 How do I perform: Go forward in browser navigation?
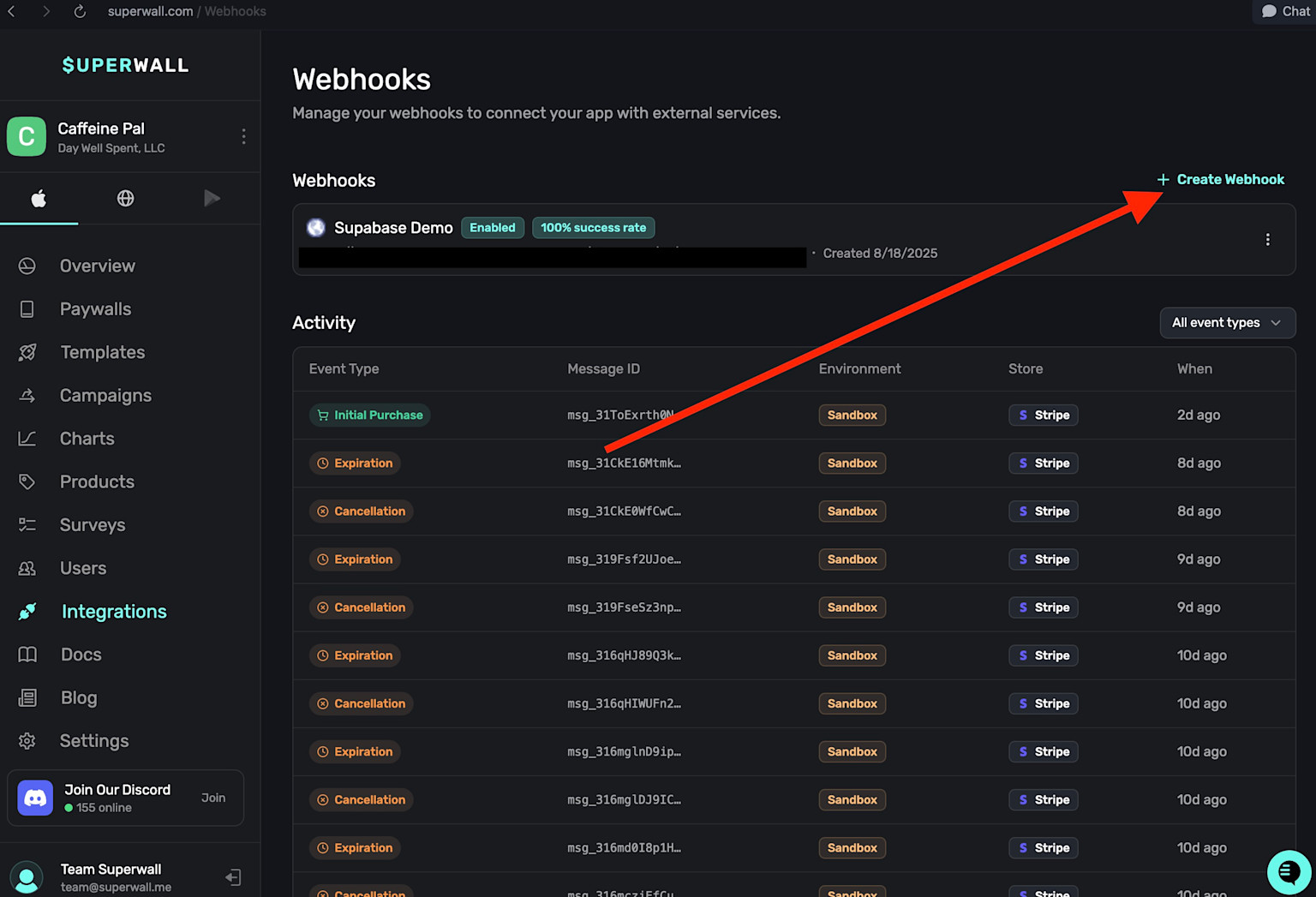46,11
